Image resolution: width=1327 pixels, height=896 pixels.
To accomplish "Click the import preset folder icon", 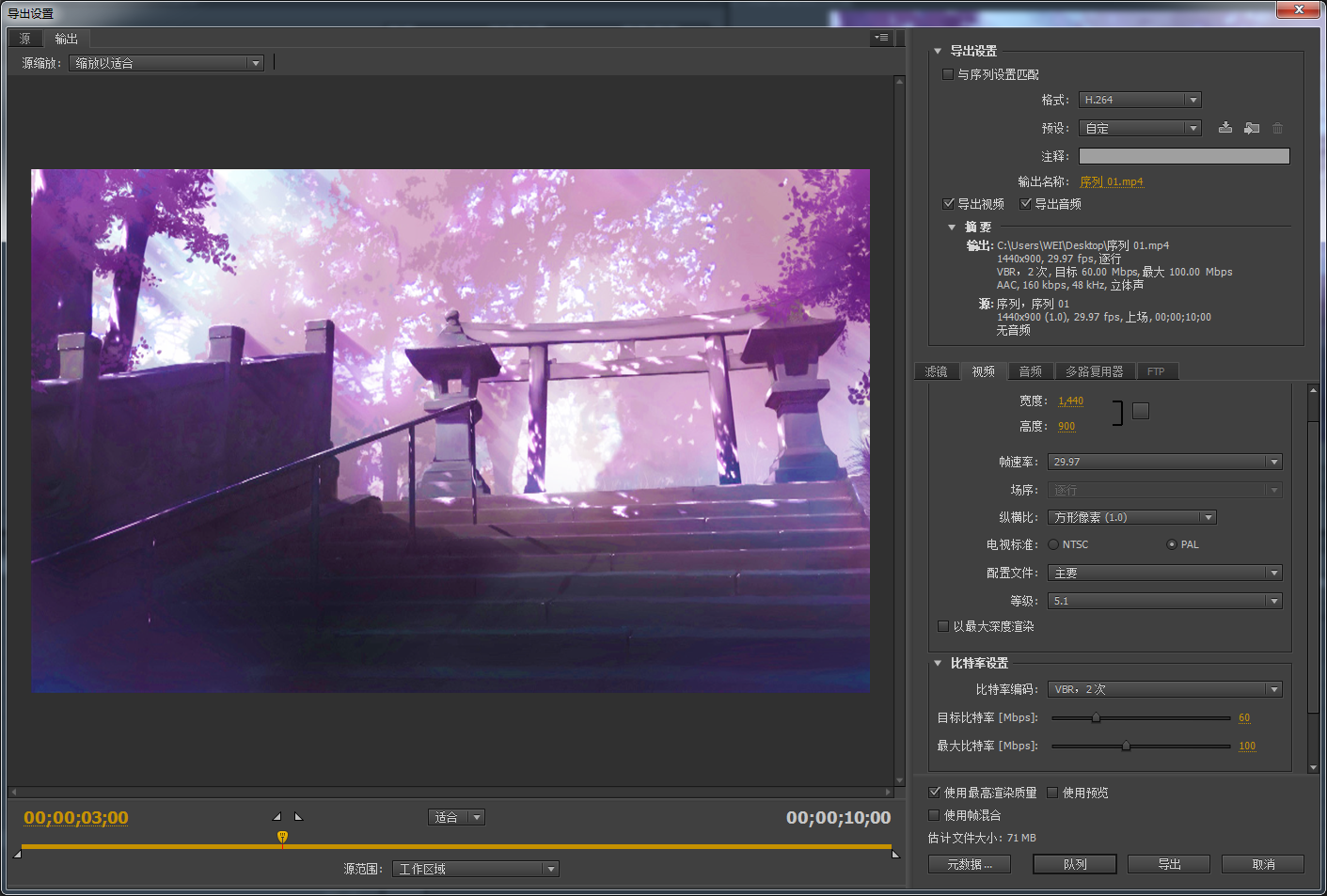I will click(1251, 128).
